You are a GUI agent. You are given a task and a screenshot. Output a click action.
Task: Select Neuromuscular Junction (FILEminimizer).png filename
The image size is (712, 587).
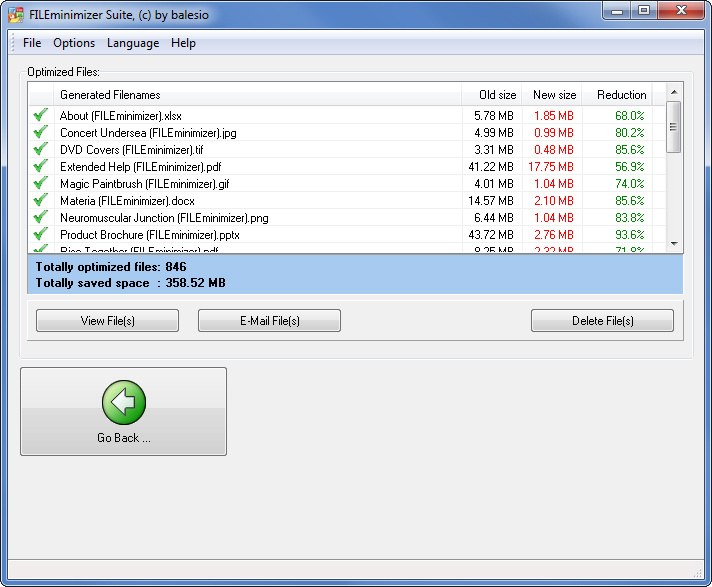click(164, 218)
